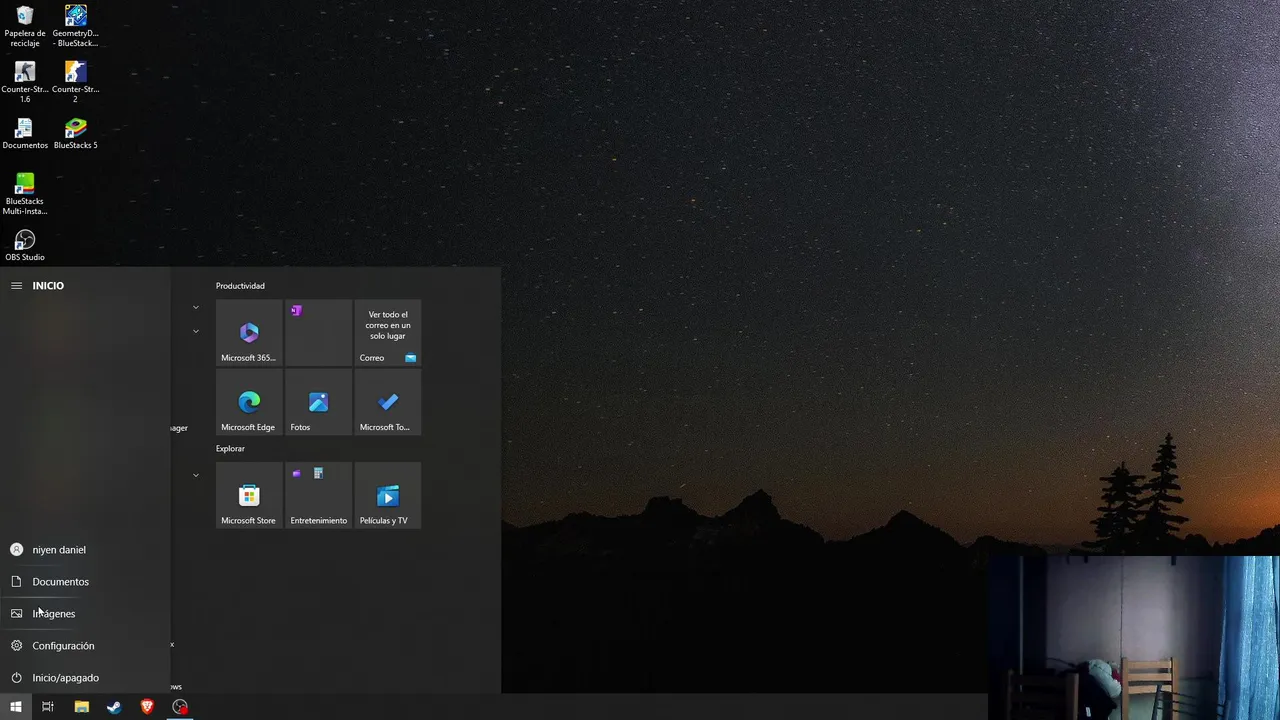1280x720 pixels.
Task: Open the OneNote folder tile
Action: (x=318, y=333)
